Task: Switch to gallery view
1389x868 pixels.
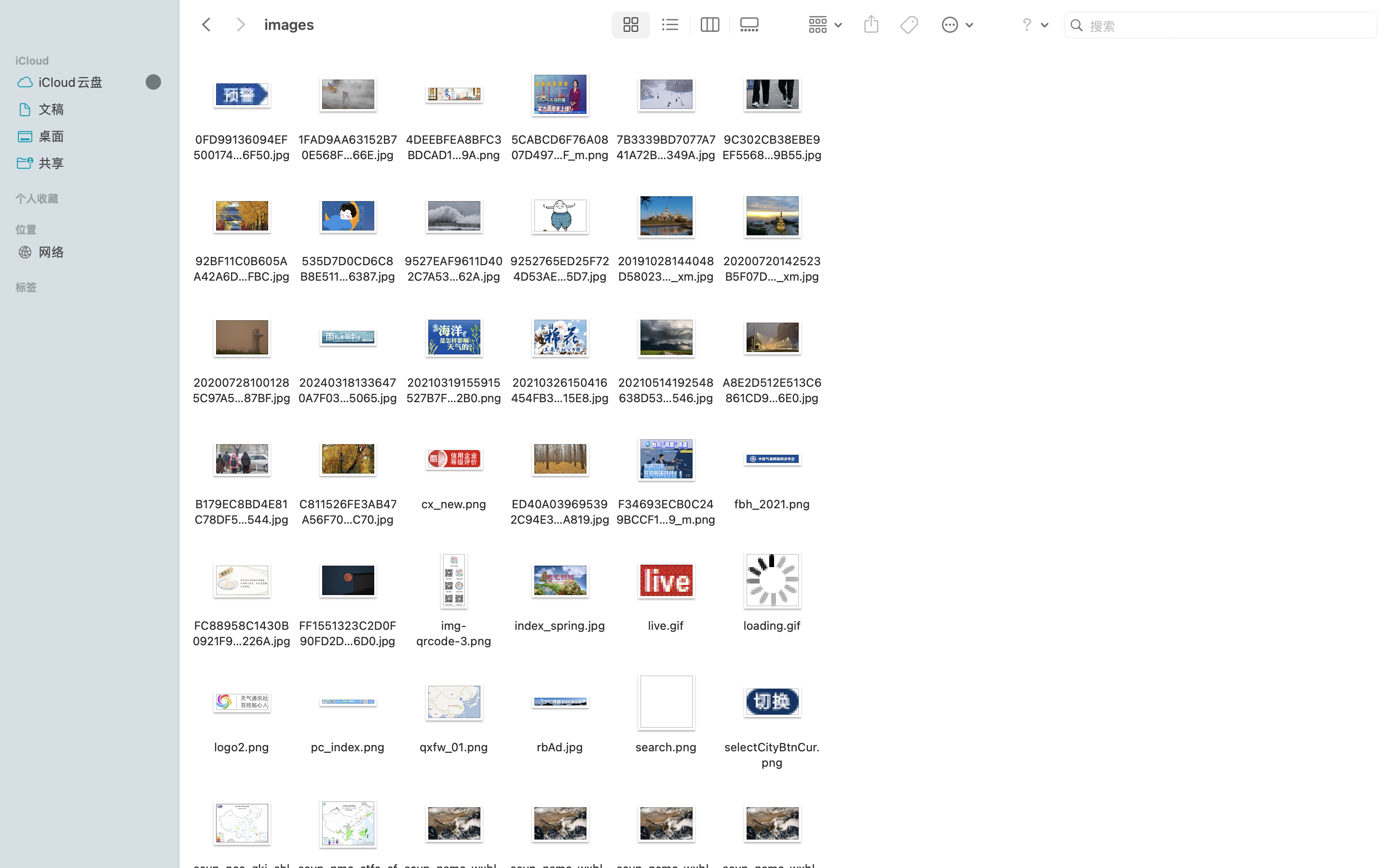Action: point(749,25)
